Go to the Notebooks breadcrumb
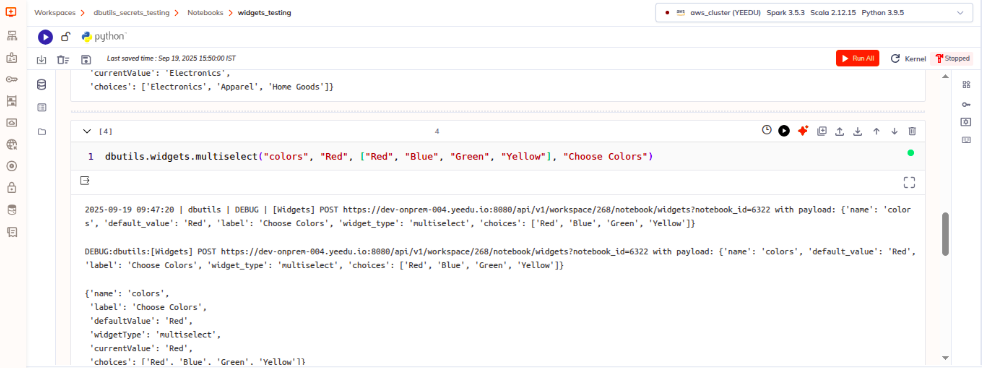The height and width of the screenshot is (368, 982). click(x=205, y=13)
